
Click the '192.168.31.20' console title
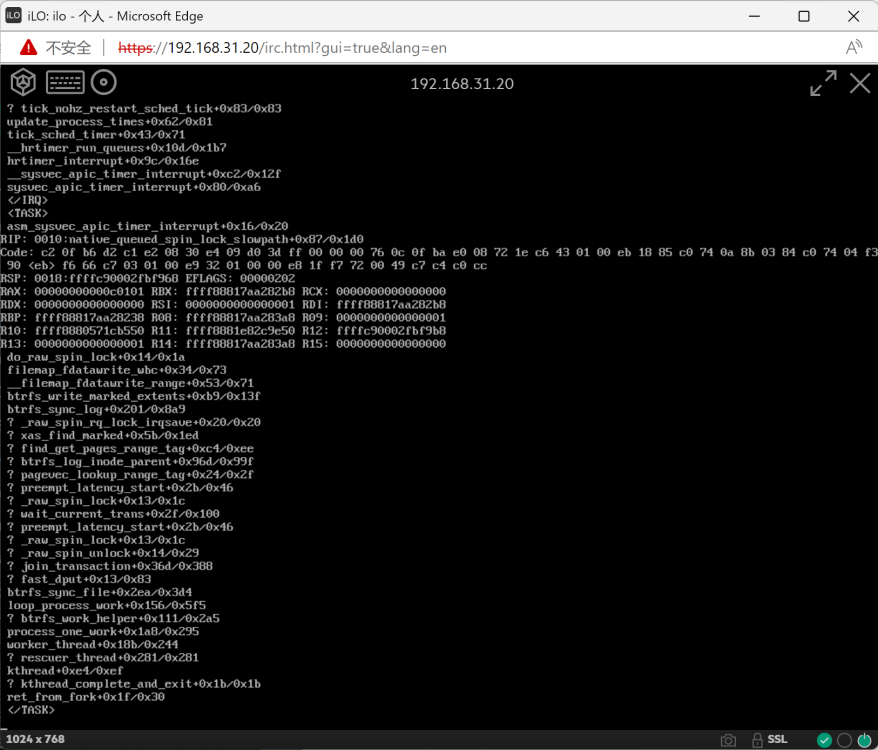point(462,84)
